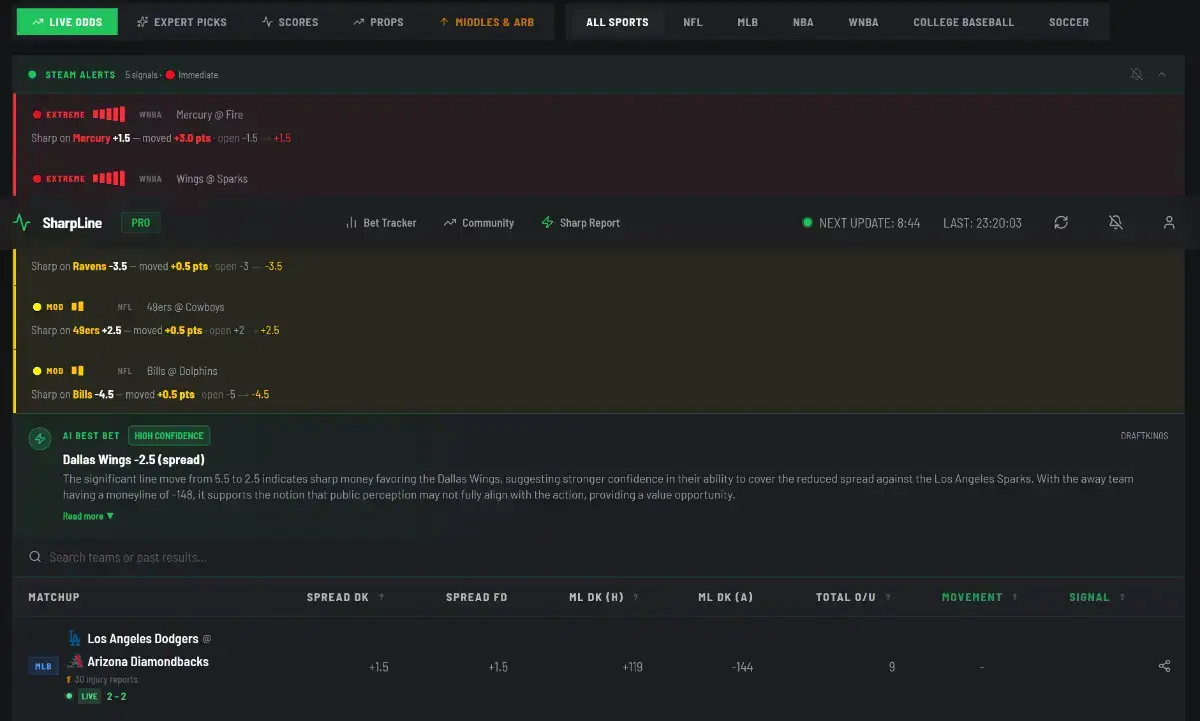Click Total O/U value 9
1200x721 pixels.
[892, 667]
